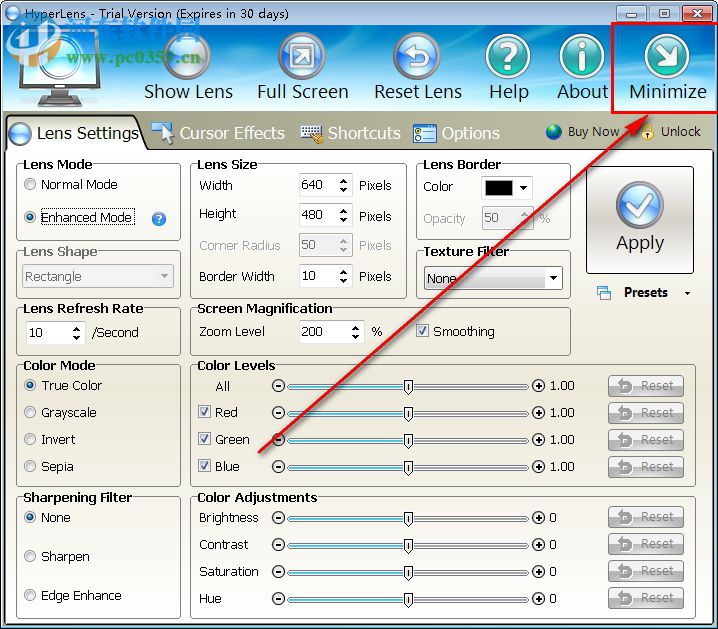Uncheck the Blue channel checkbox
This screenshot has height=629, width=718.
[204, 466]
